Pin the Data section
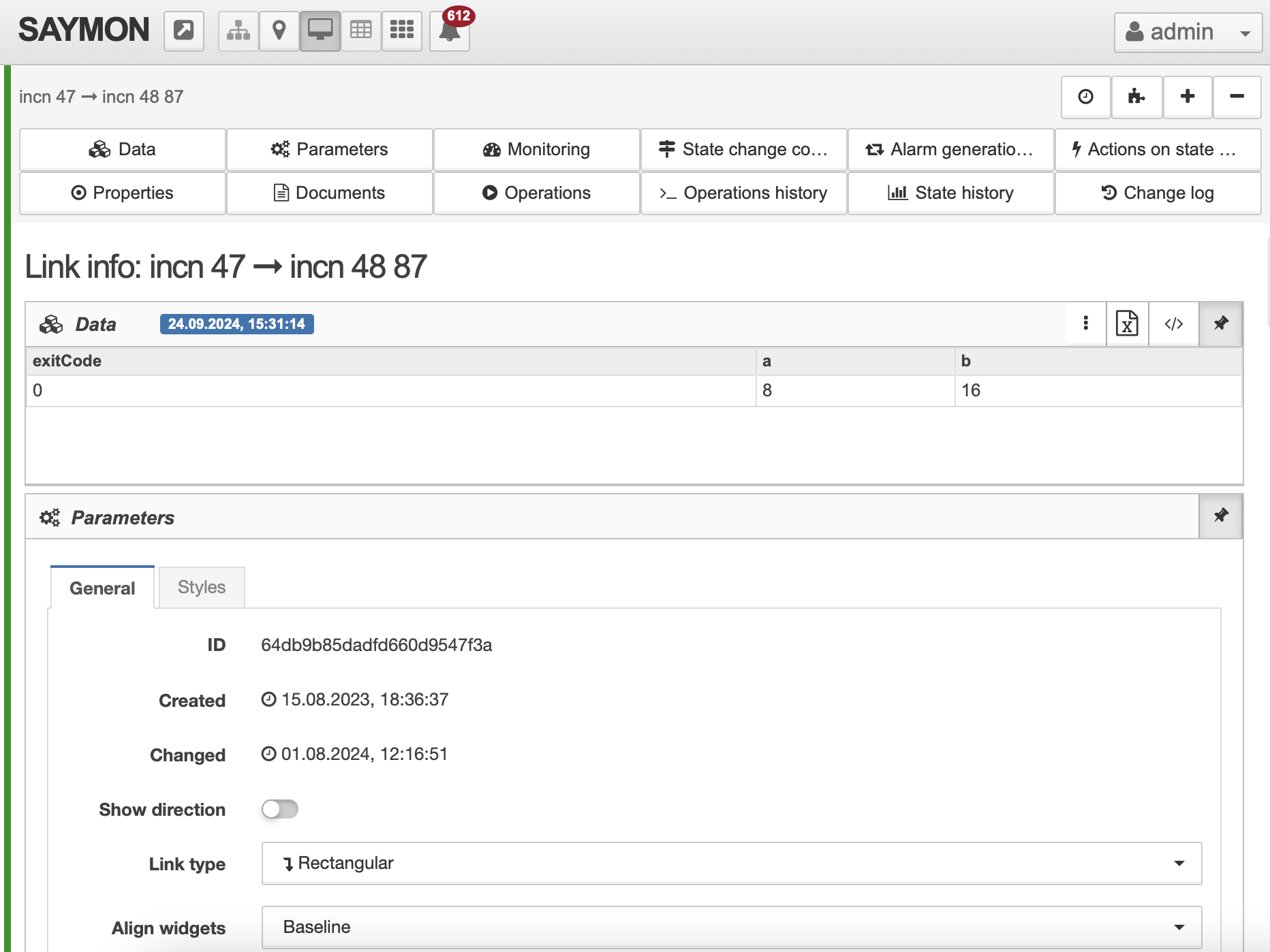This screenshot has width=1270, height=952. click(x=1221, y=323)
